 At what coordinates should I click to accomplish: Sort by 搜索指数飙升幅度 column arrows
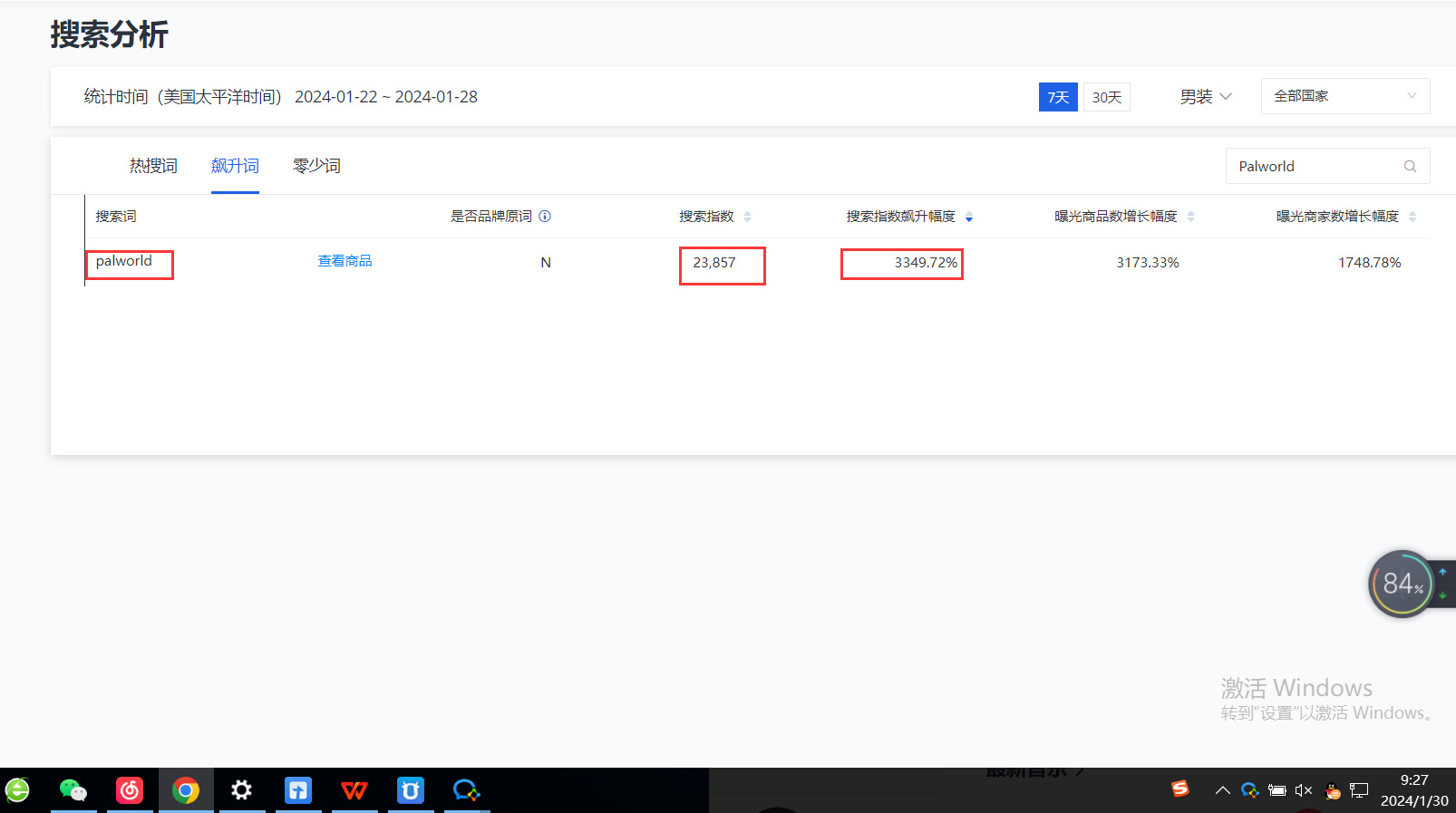(x=969, y=217)
